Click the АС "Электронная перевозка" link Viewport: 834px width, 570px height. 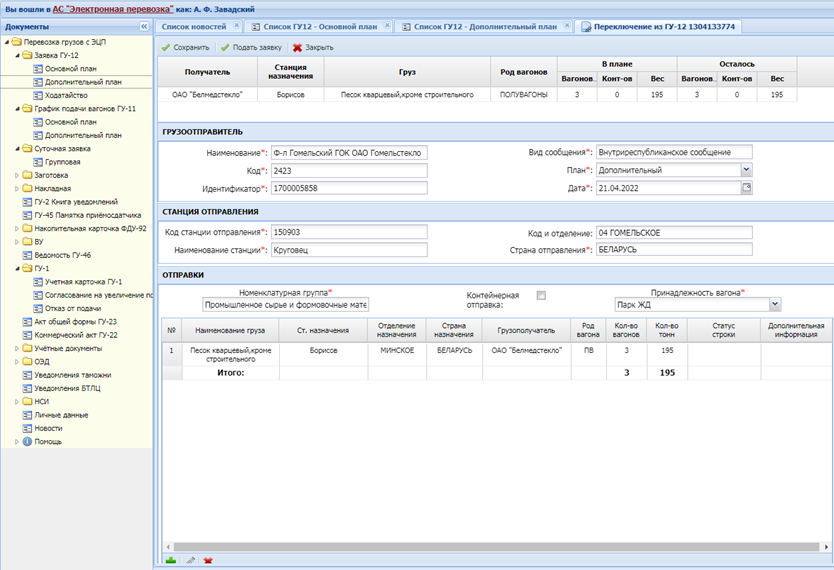point(113,8)
